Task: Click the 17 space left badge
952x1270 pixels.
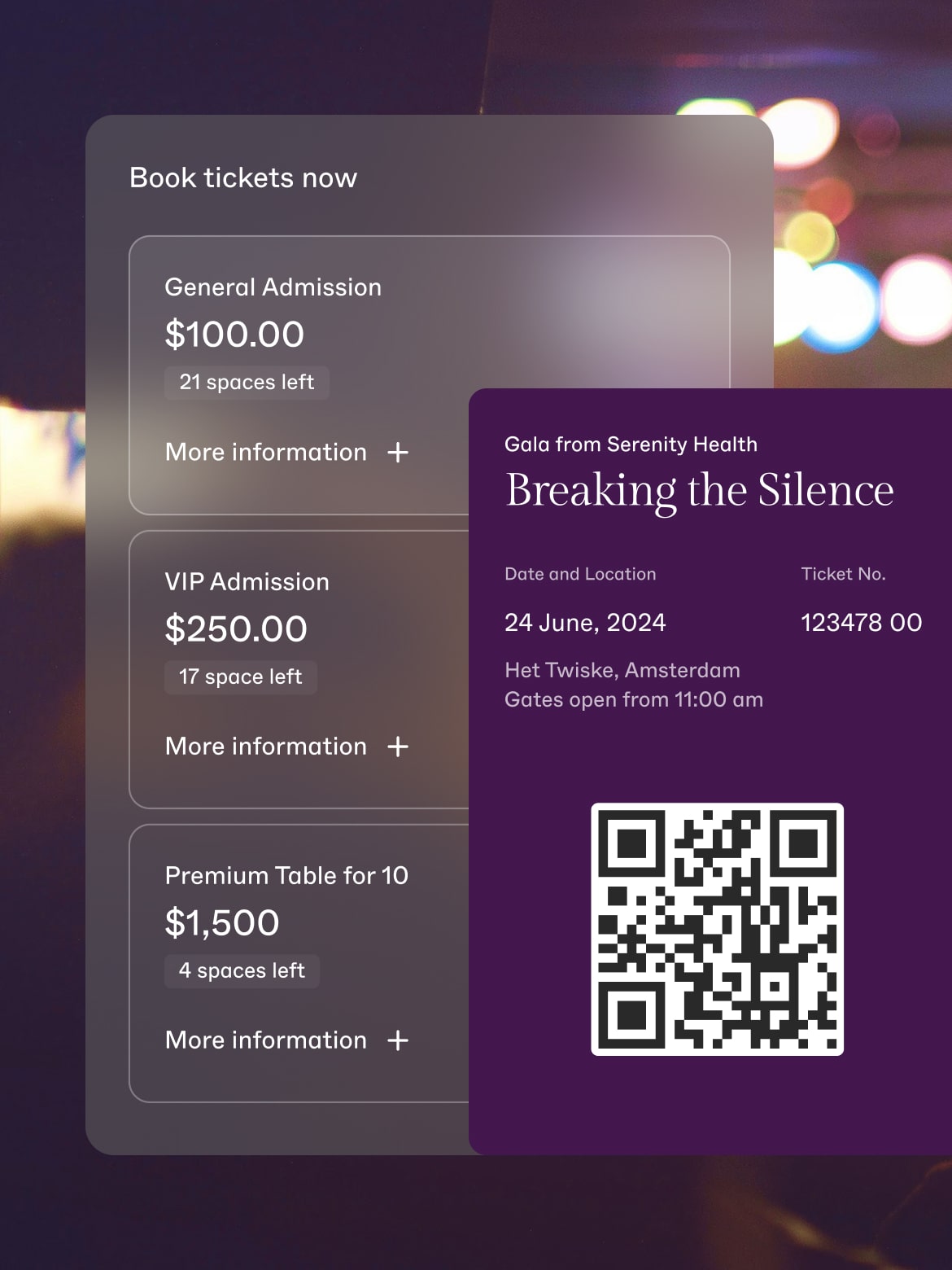Action: [241, 677]
